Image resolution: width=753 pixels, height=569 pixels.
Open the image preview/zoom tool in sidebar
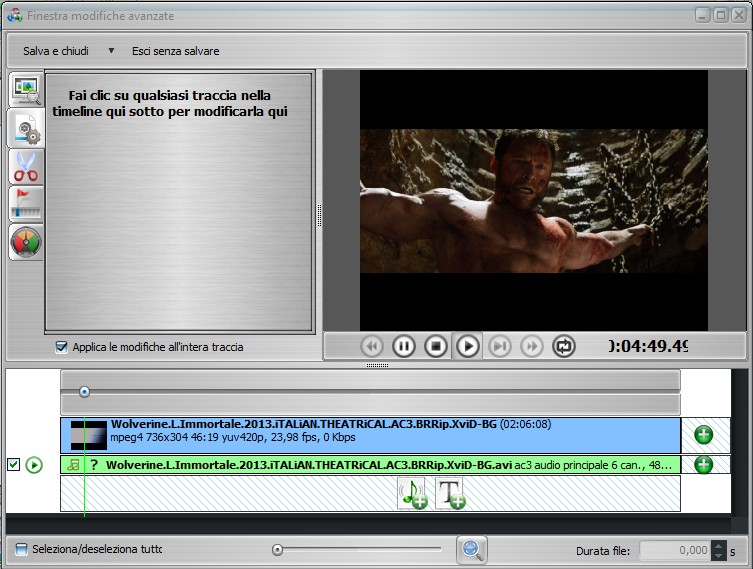coord(26,90)
